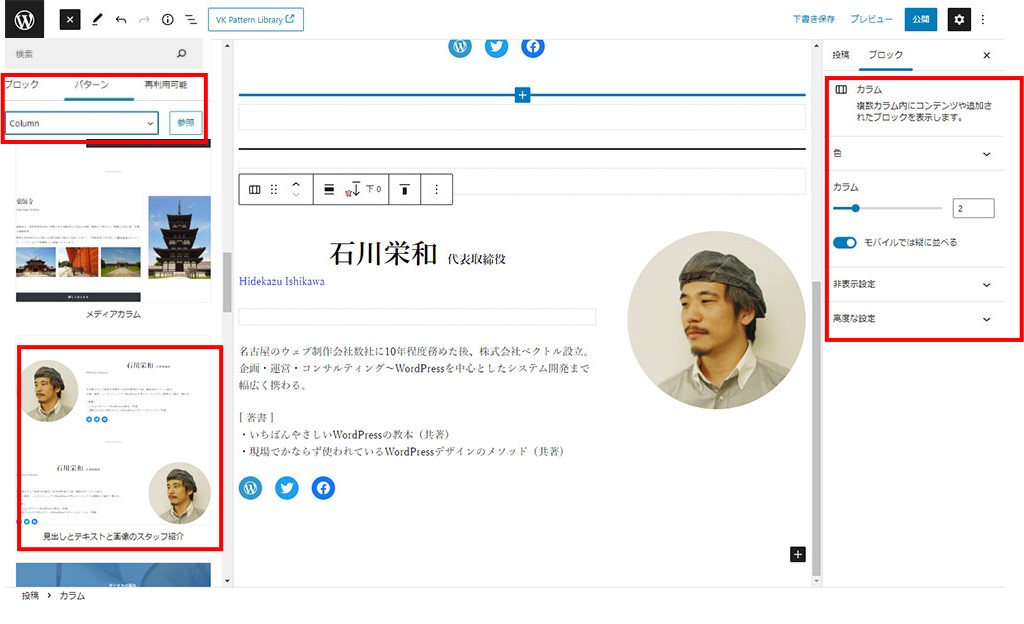Switch to the 投稿 sidebar tab

pyautogui.click(x=841, y=55)
